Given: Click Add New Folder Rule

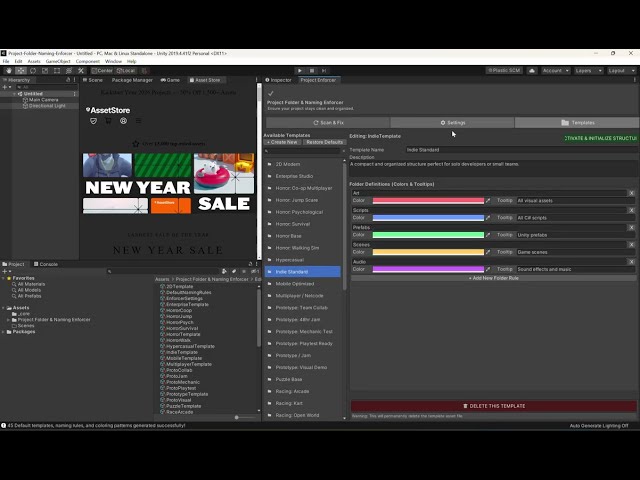Looking at the screenshot, I should coord(493,278).
